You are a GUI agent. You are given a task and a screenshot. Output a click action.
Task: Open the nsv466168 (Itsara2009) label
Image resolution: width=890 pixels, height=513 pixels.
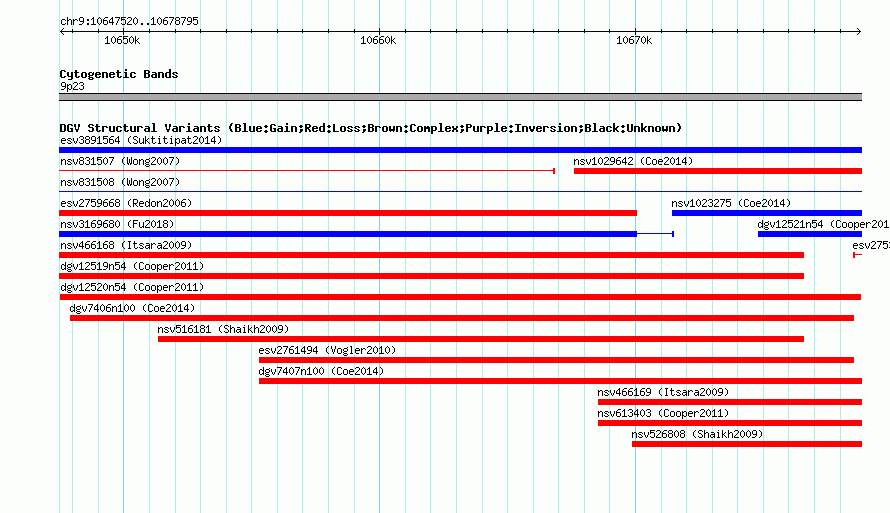[126, 245]
